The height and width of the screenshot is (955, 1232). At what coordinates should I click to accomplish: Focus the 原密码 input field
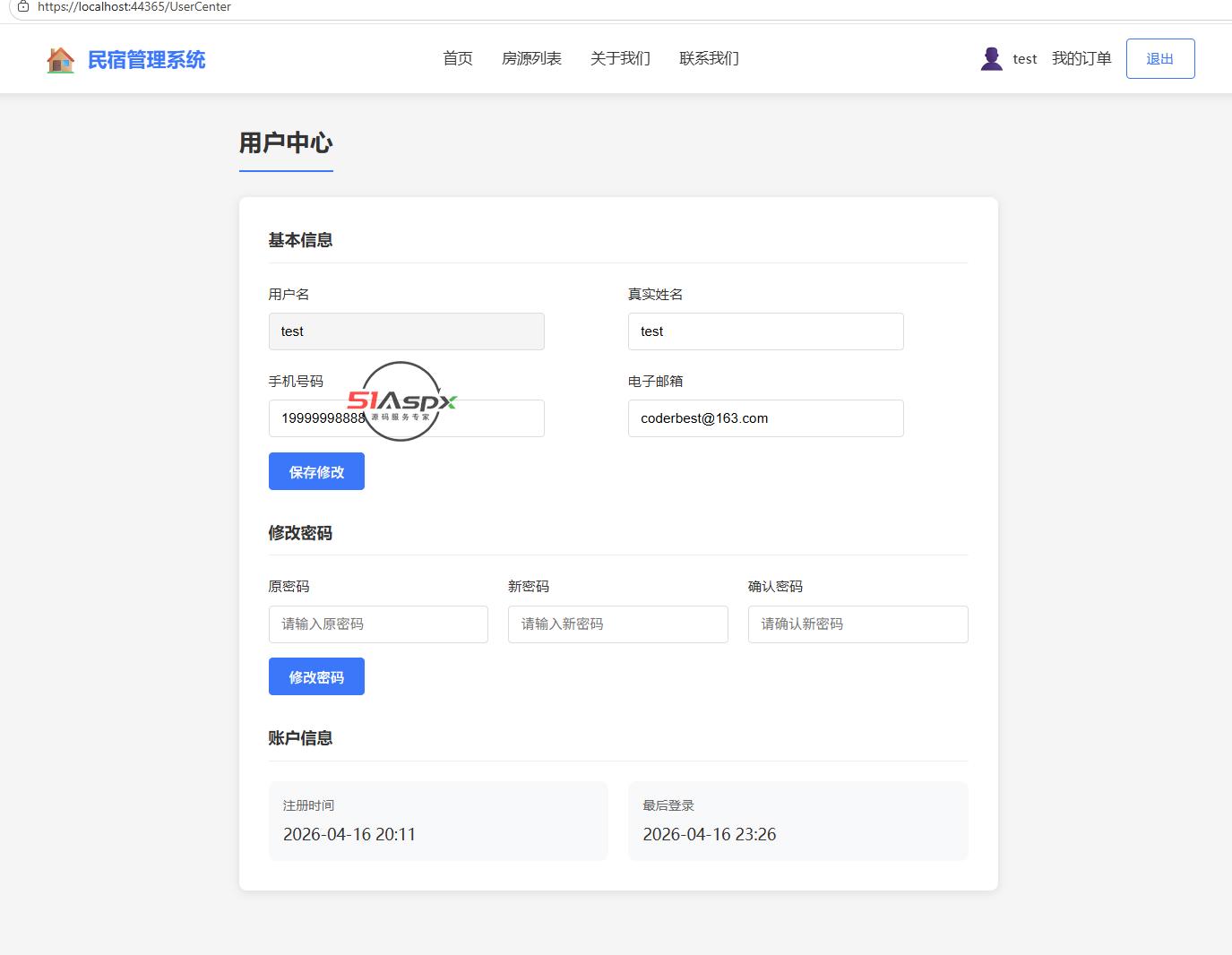378,624
